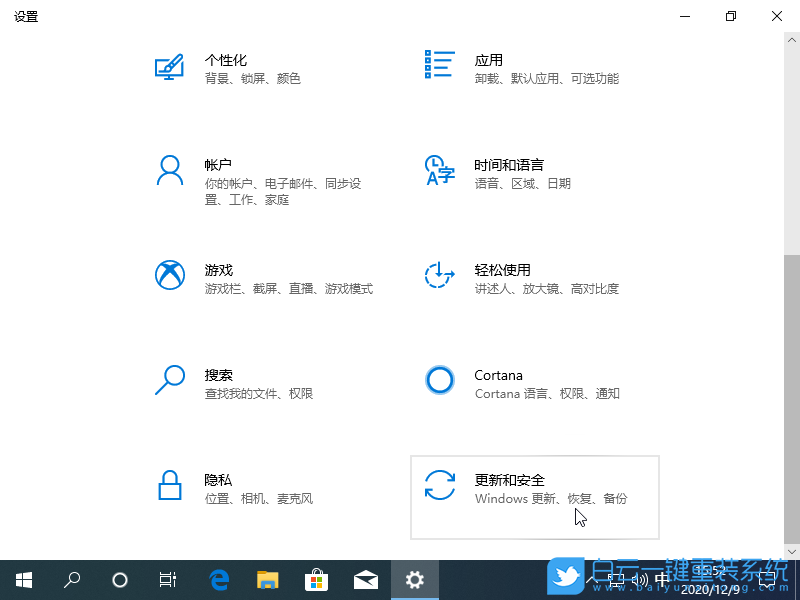This screenshot has height=600, width=800.
Task: Open Task View from the taskbar
Action: tap(167, 580)
